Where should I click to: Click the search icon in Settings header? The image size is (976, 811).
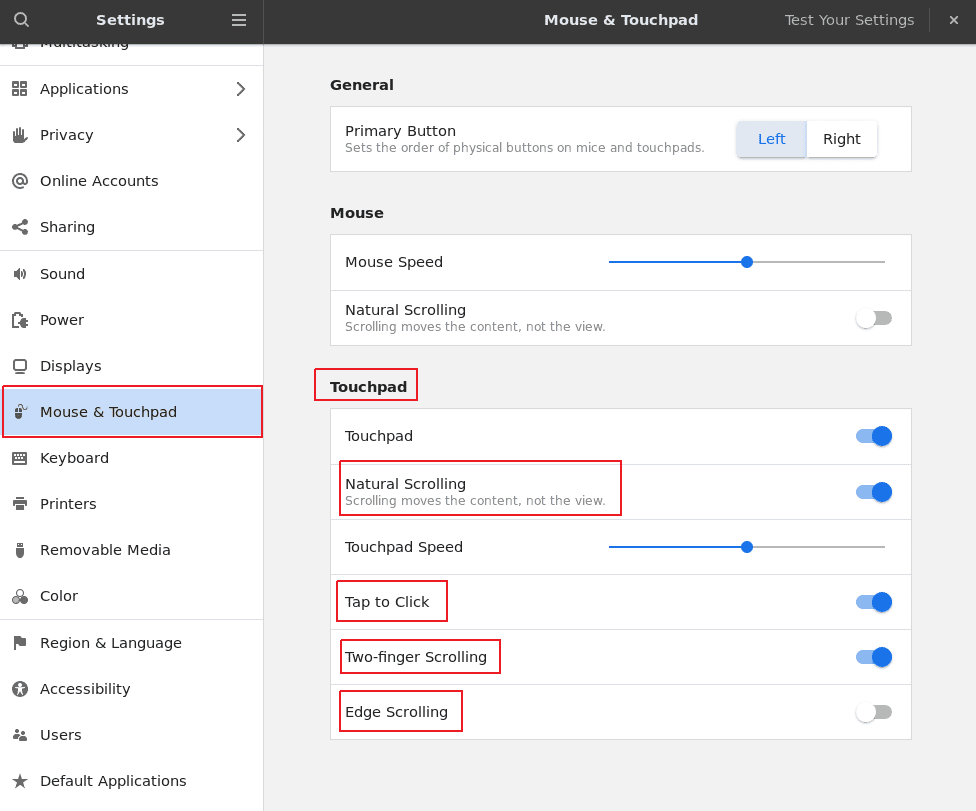click(x=21, y=20)
